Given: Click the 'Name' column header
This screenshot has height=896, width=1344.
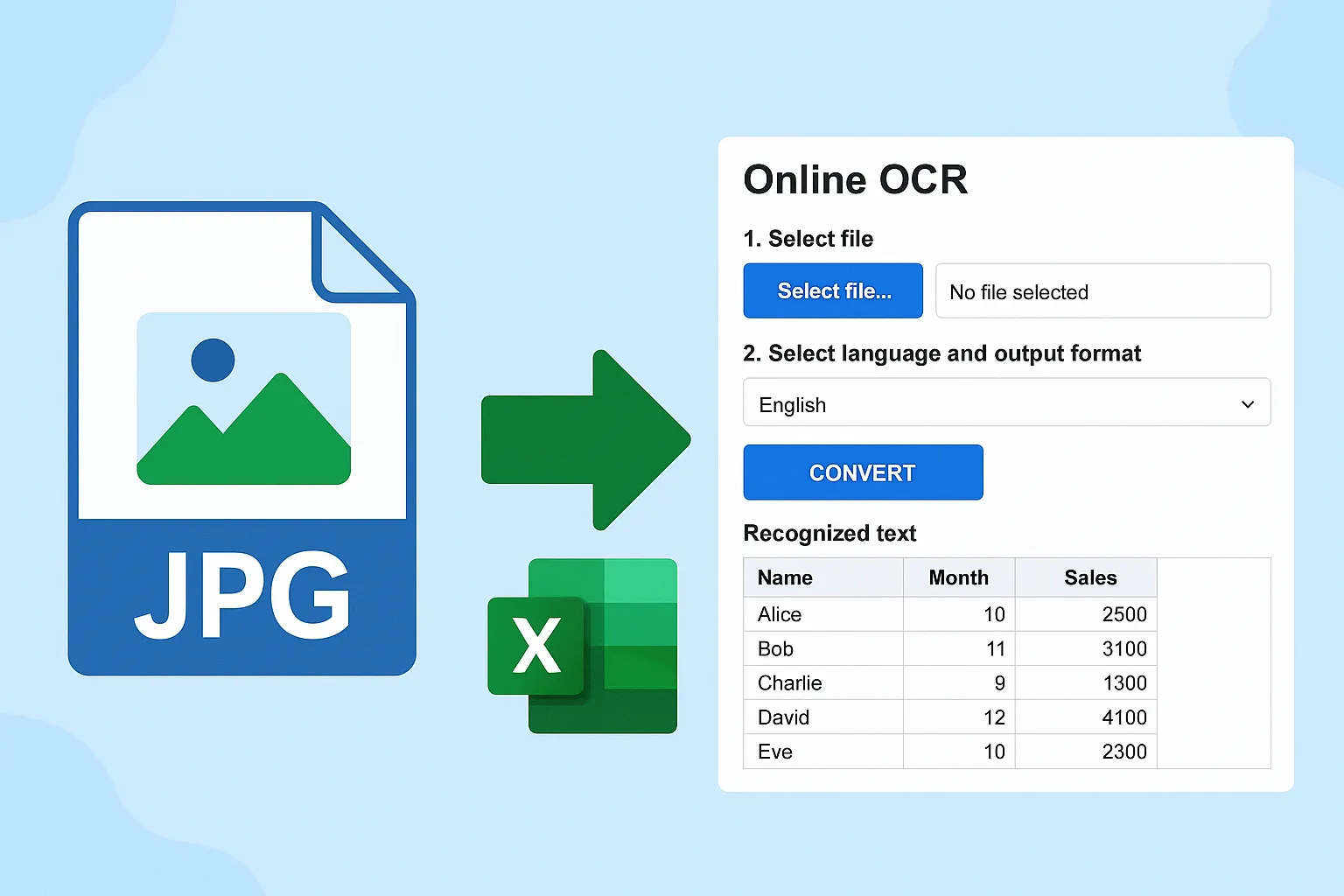Looking at the screenshot, I should 823,577.
